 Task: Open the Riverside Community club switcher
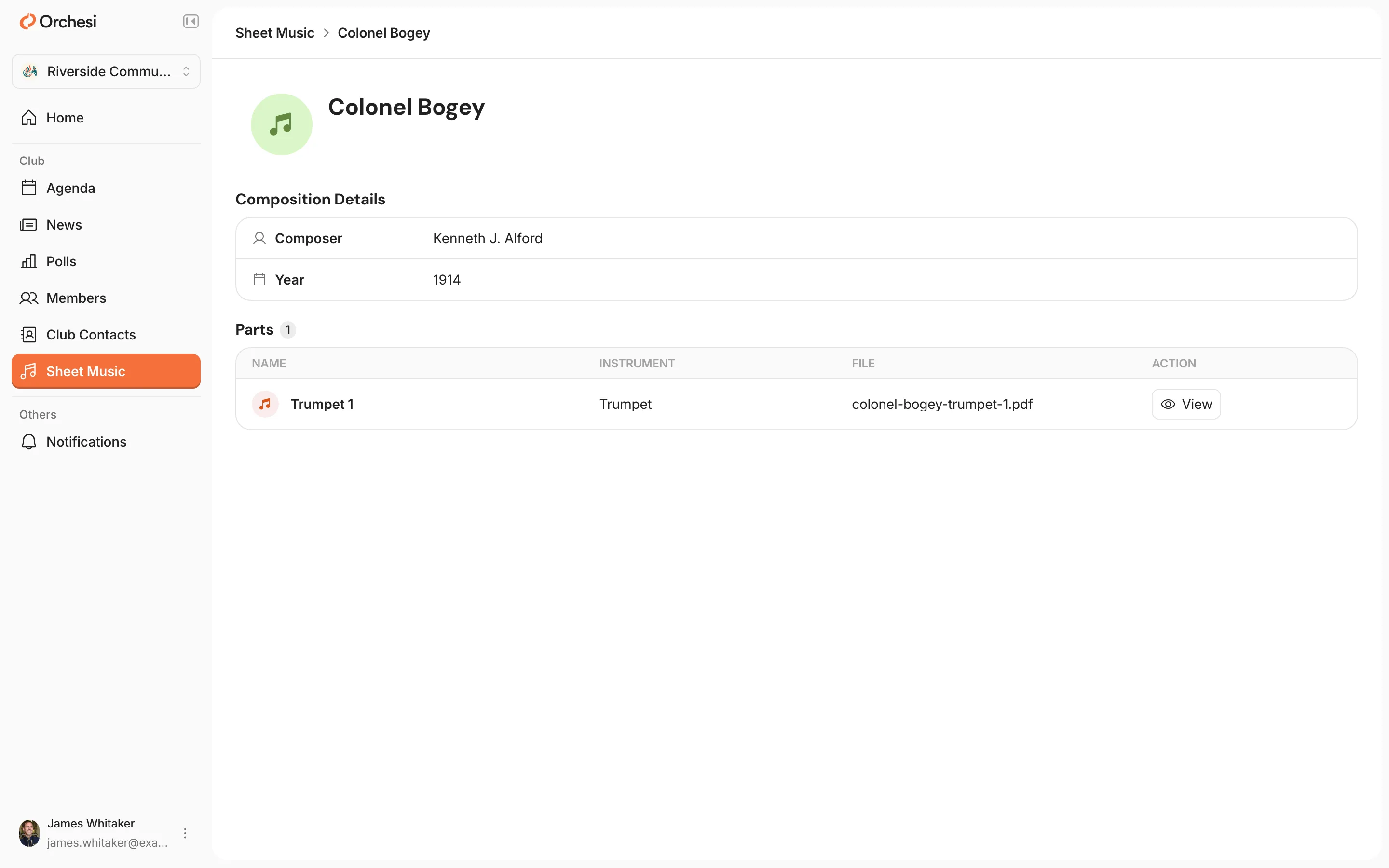(106, 71)
